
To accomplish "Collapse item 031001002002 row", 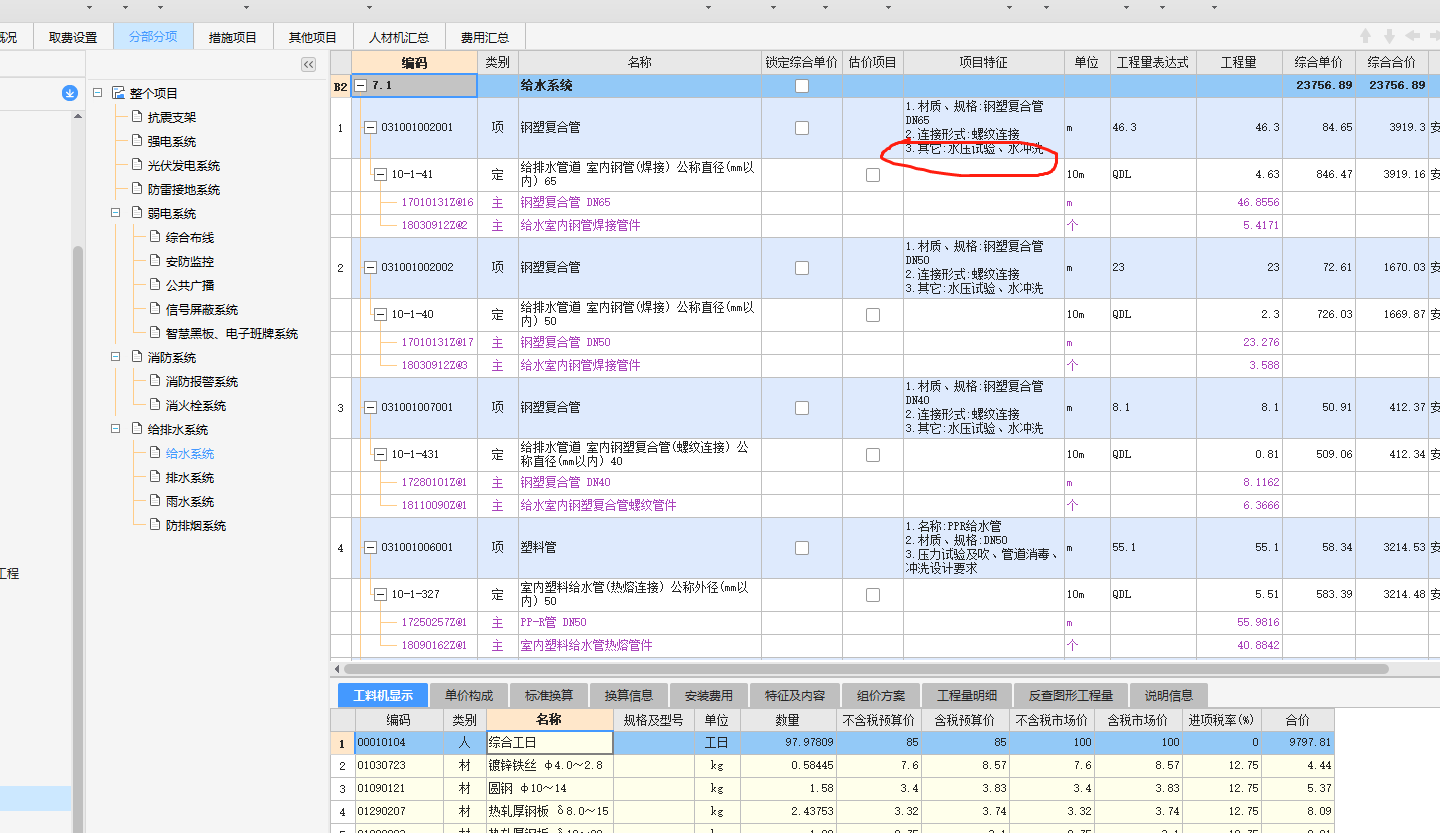I will pyautogui.click(x=370, y=268).
